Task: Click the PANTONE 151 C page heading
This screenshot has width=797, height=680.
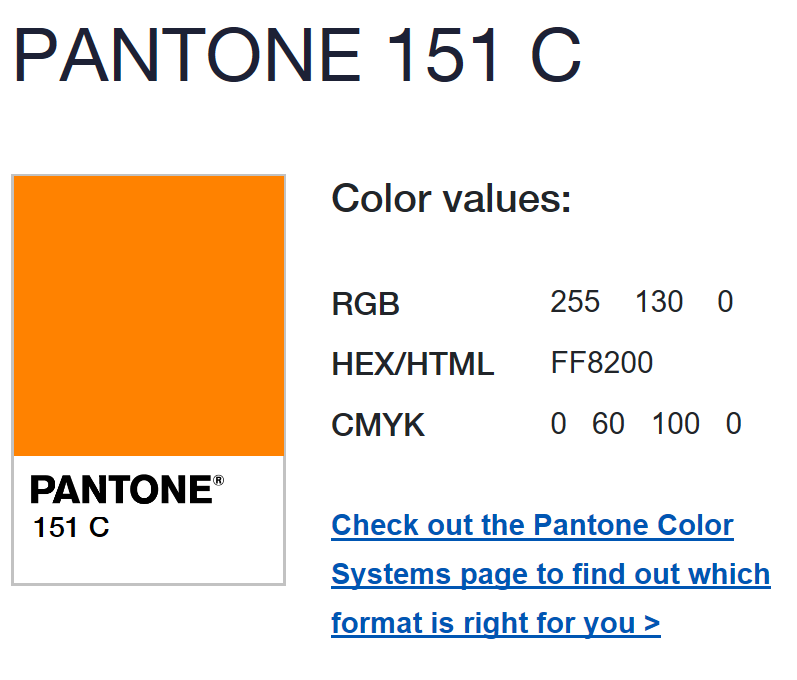Action: point(297,55)
